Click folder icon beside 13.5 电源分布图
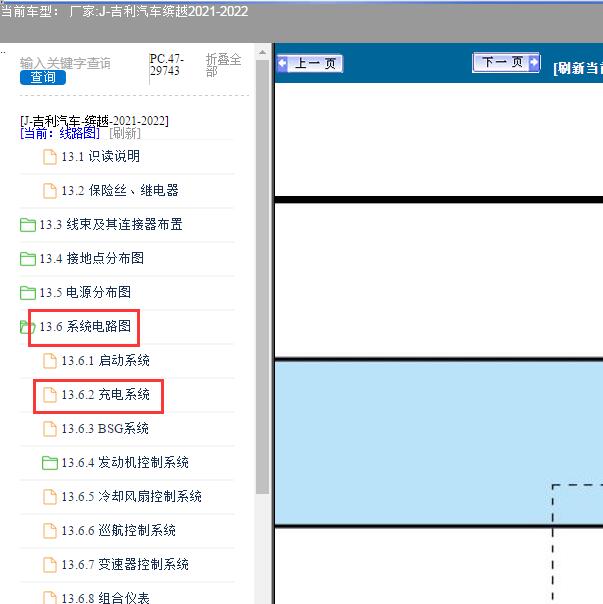603x604 pixels. click(28, 292)
